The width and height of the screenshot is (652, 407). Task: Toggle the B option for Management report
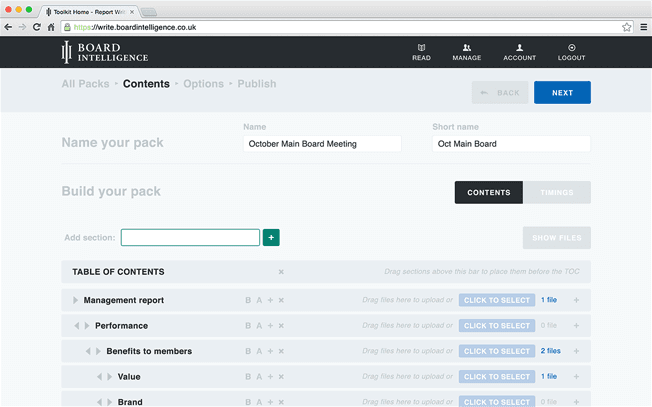[x=248, y=300]
